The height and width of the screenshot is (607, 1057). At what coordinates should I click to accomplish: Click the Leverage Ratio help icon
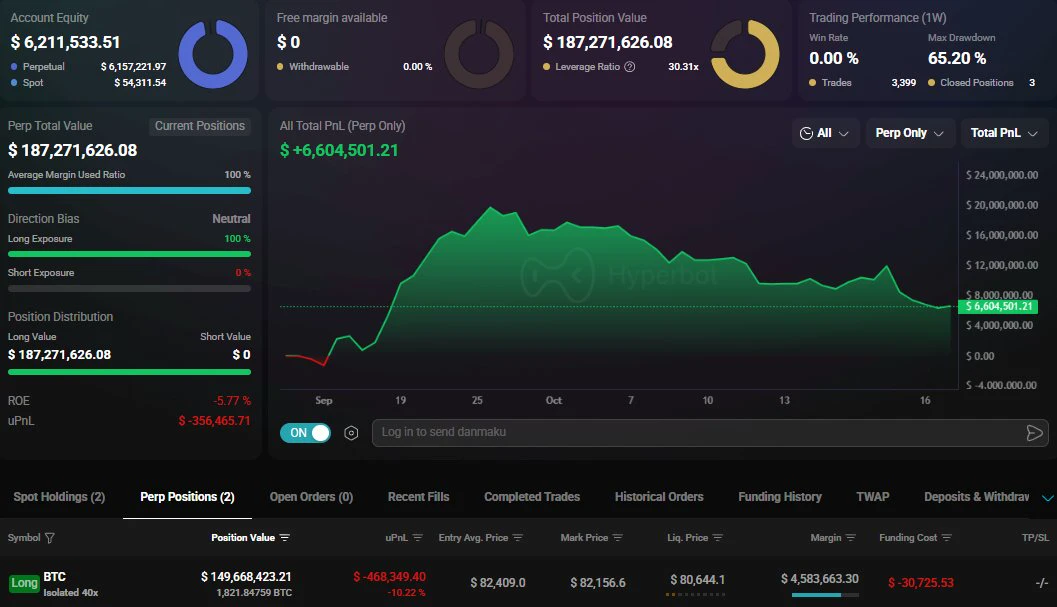[x=630, y=67]
